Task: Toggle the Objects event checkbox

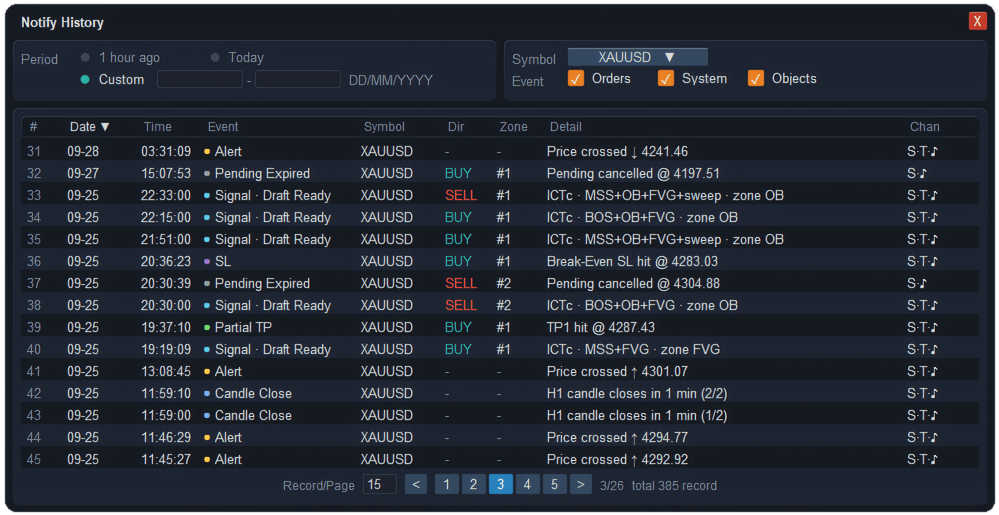Action: click(756, 79)
